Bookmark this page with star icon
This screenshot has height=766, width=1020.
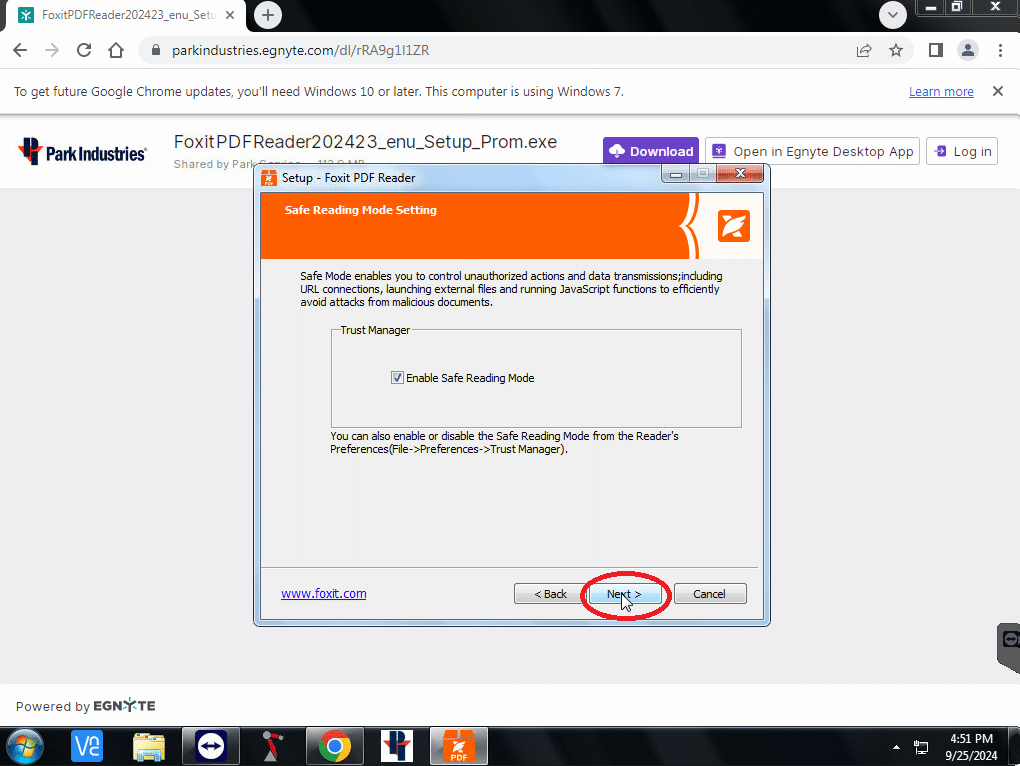896,50
